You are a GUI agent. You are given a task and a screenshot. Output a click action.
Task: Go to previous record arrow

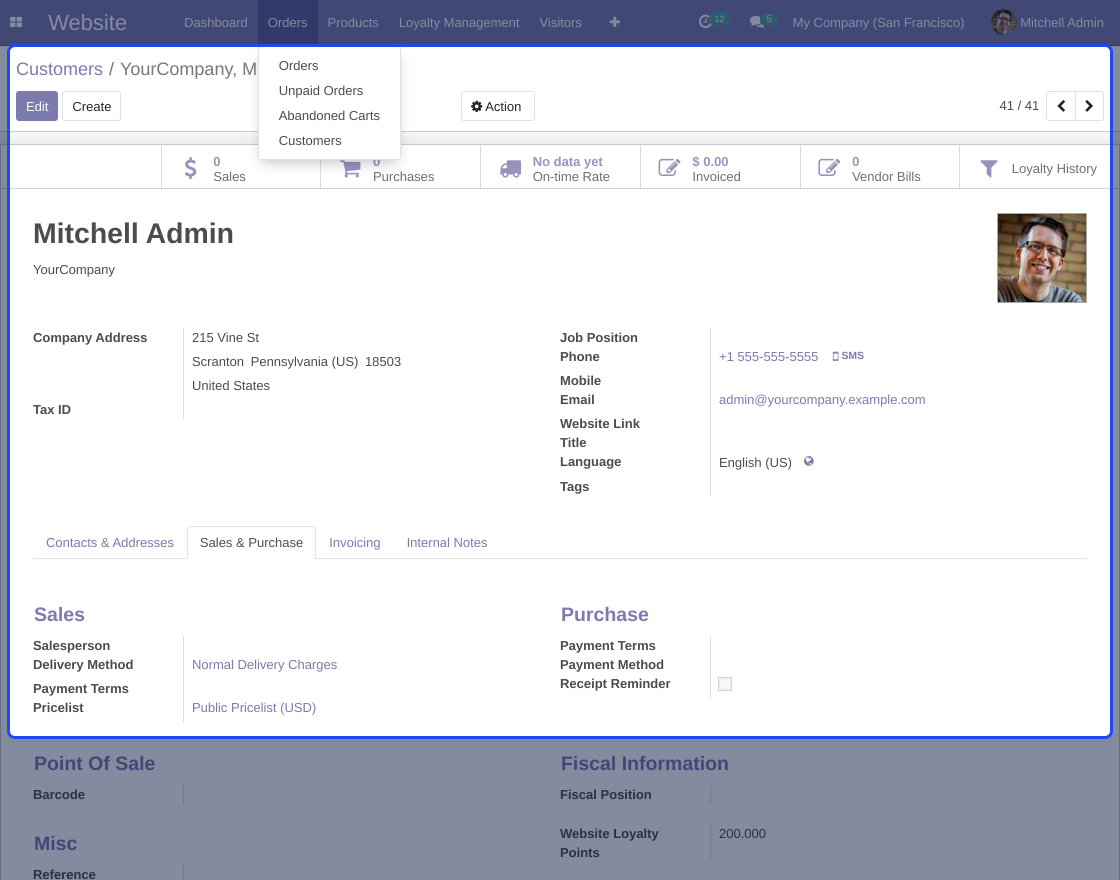pyautogui.click(x=1061, y=106)
